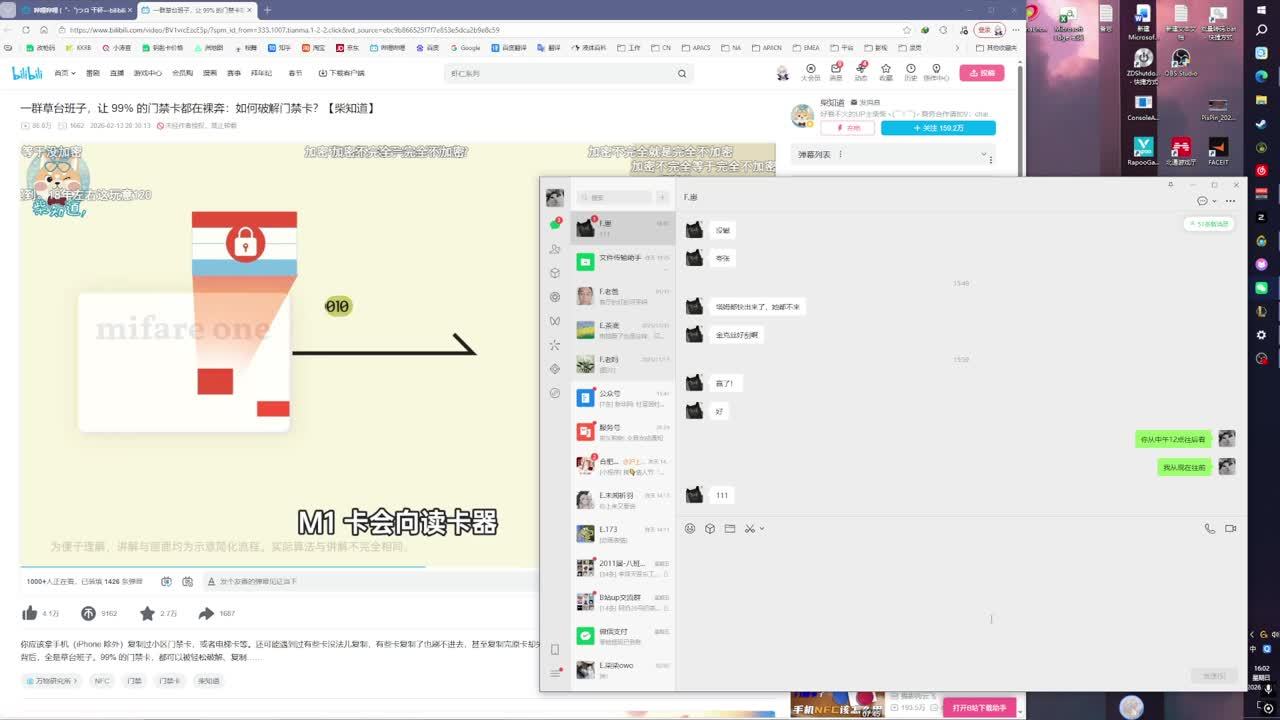Open screenshot scissors dropdown arrow

click(762, 528)
